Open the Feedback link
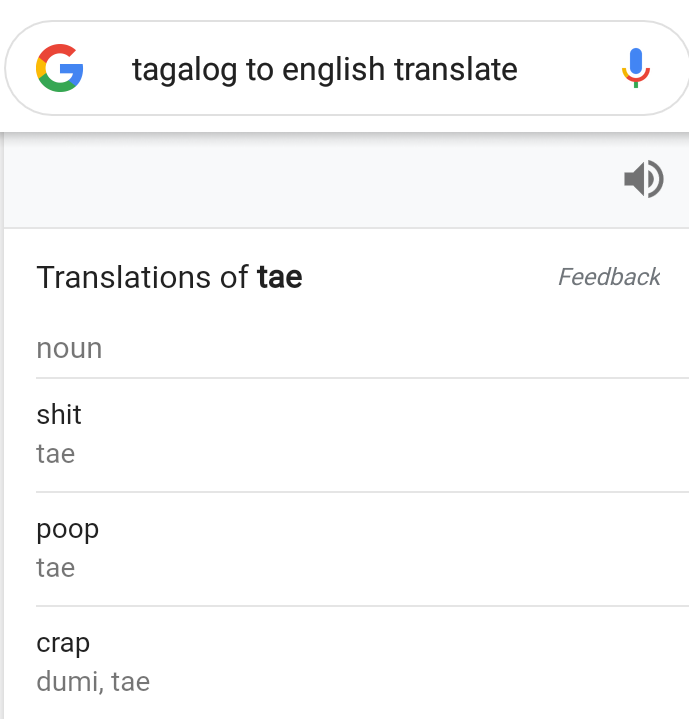Viewport: 689px width, 719px height. (x=609, y=277)
